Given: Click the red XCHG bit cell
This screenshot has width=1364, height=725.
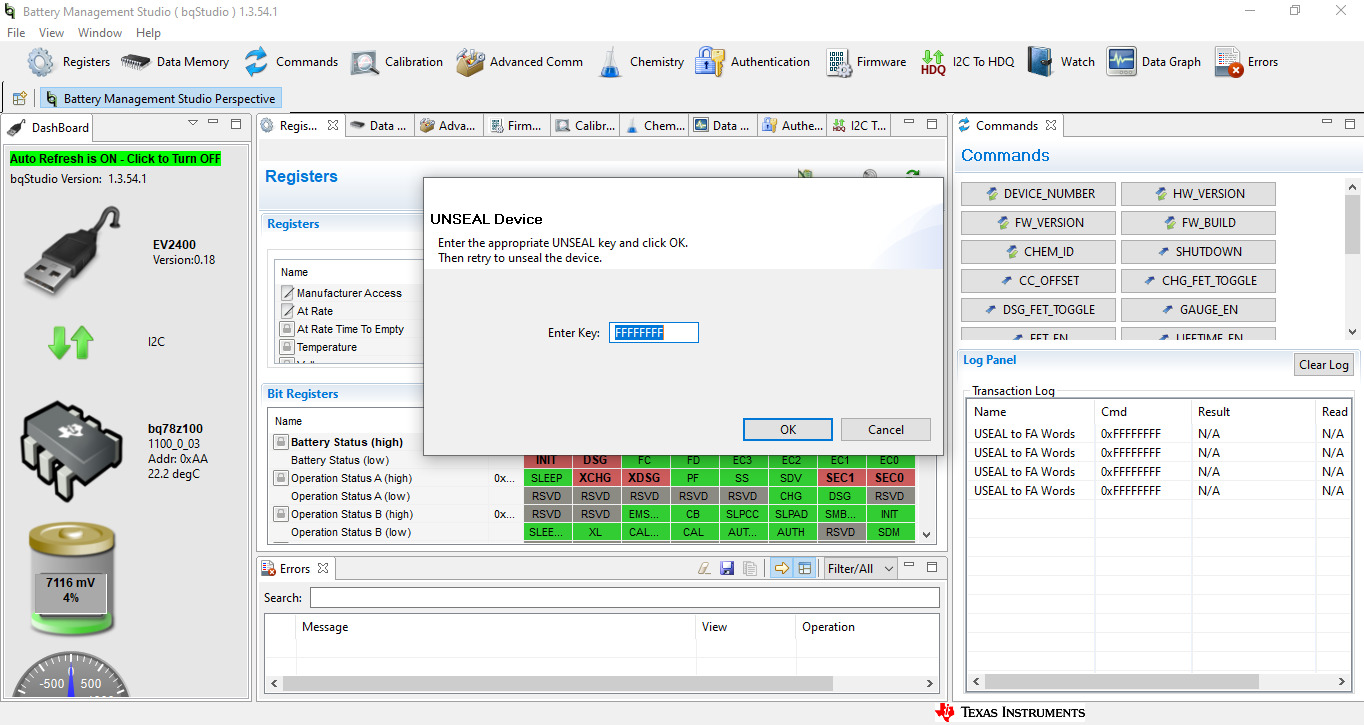Looking at the screenshot, I should coord(596,478).
